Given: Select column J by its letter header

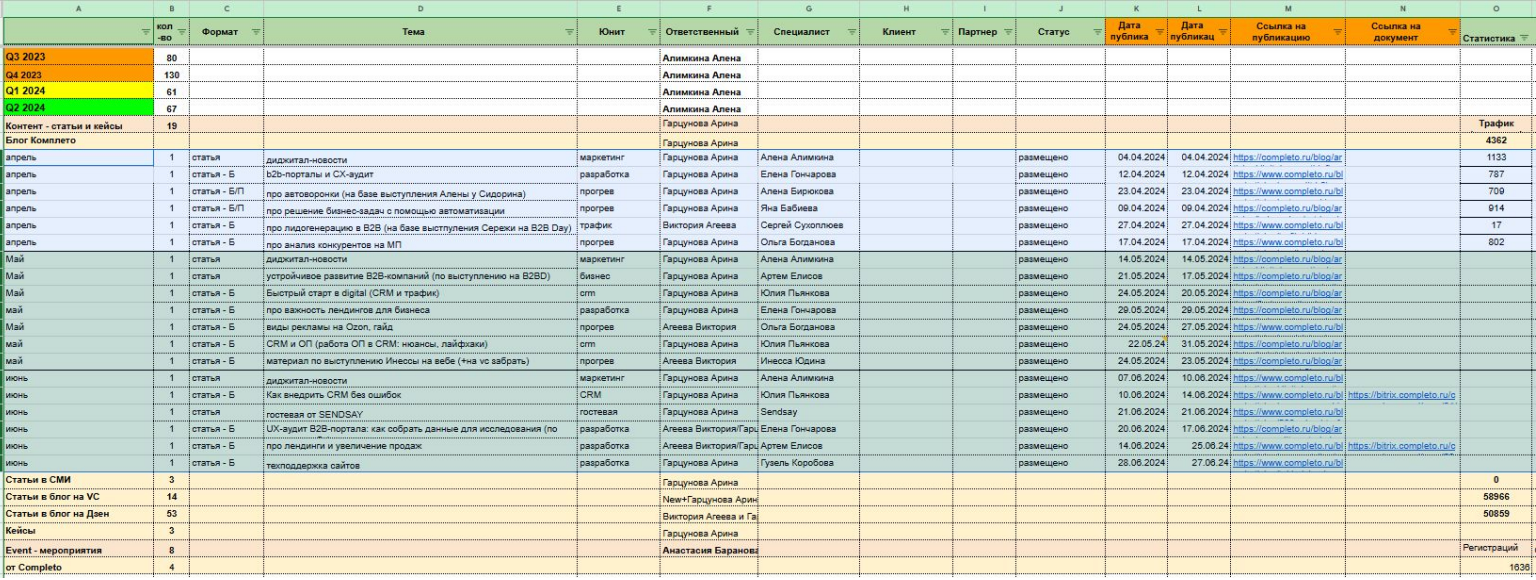Looking at the screenshot, I should [1060, 8].
